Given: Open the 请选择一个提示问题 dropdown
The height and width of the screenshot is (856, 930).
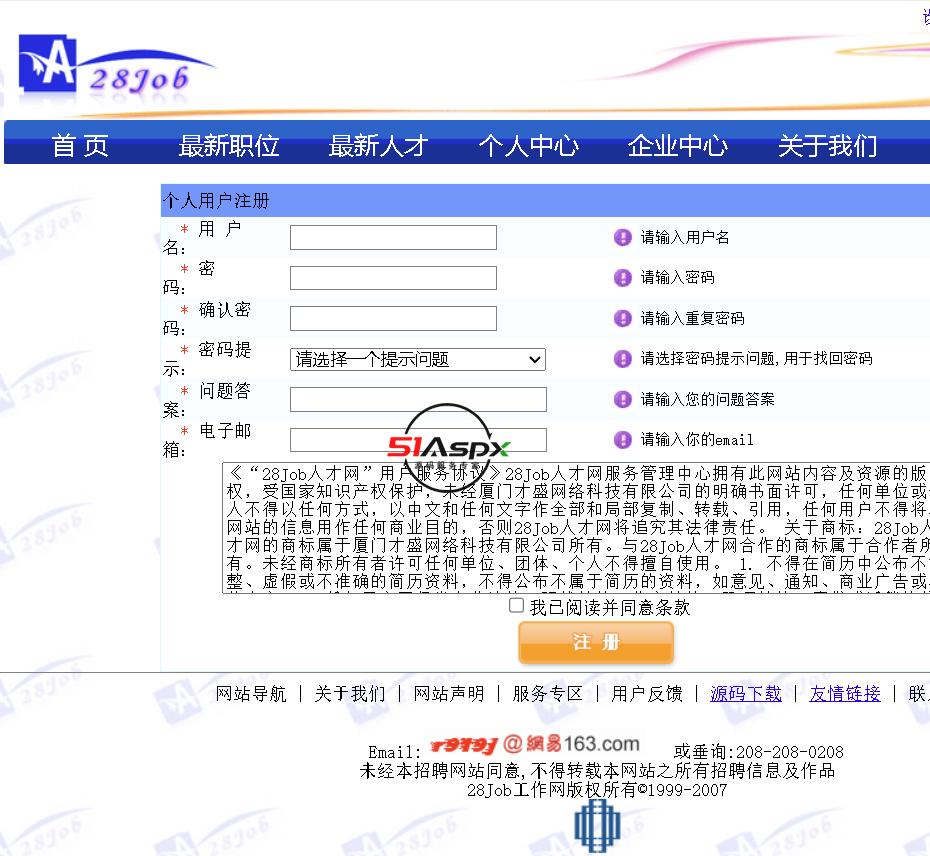Looking at the screenshot, I should coord(418,359).
